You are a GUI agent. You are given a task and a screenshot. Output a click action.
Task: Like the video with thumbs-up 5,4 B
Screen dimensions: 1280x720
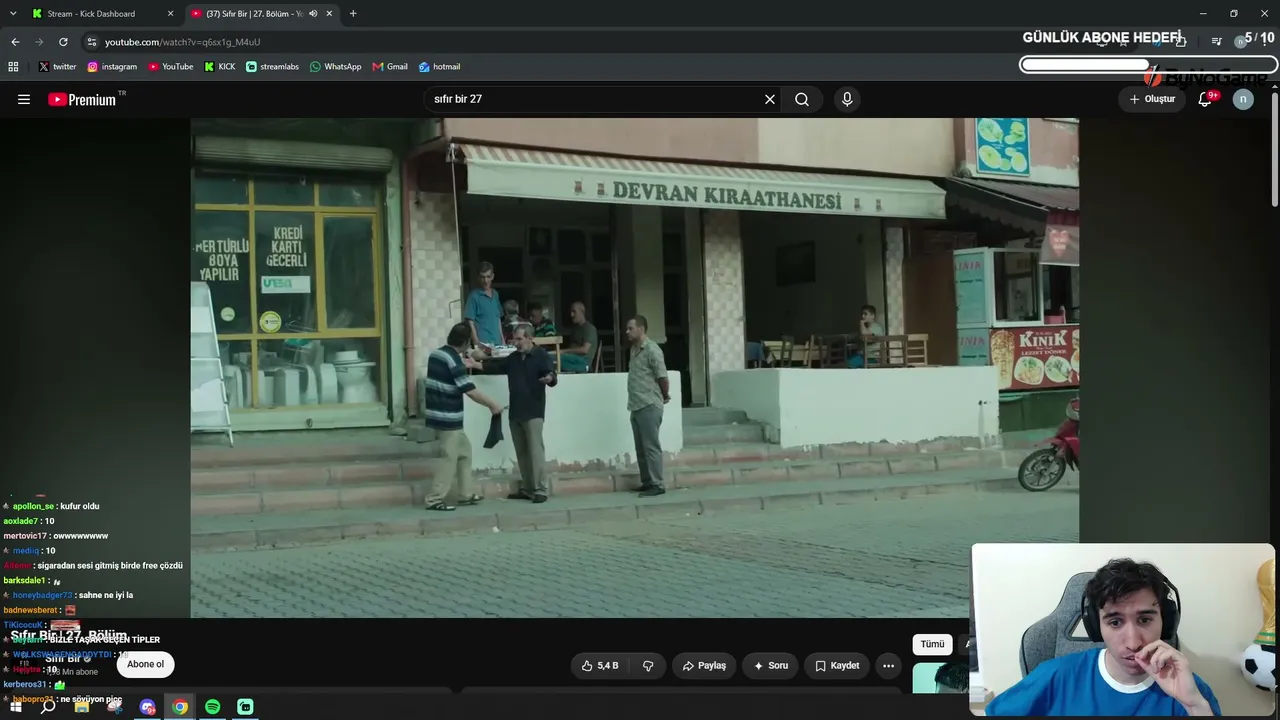600,666
